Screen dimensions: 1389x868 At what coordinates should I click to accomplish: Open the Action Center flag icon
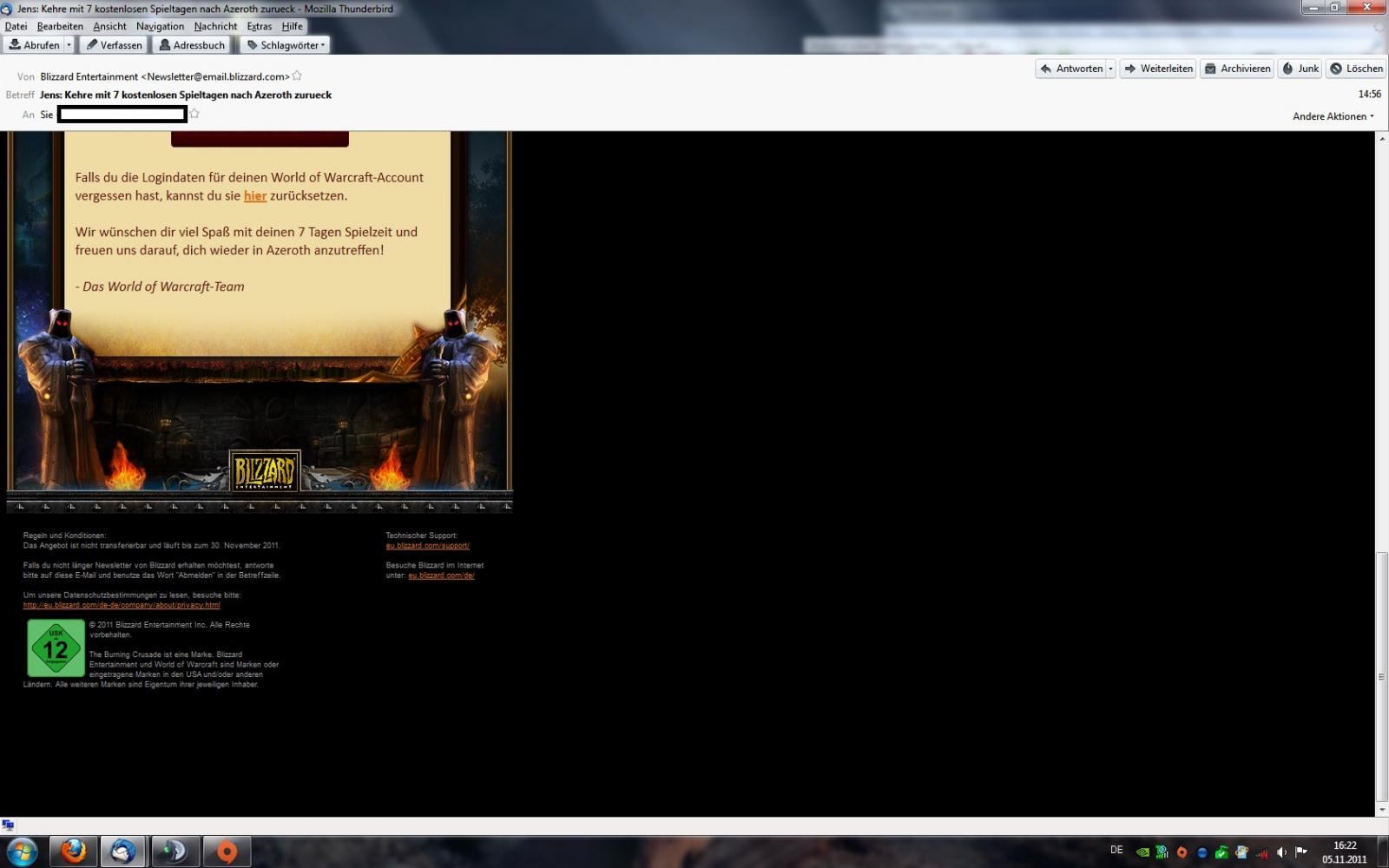click(1301, 852)
